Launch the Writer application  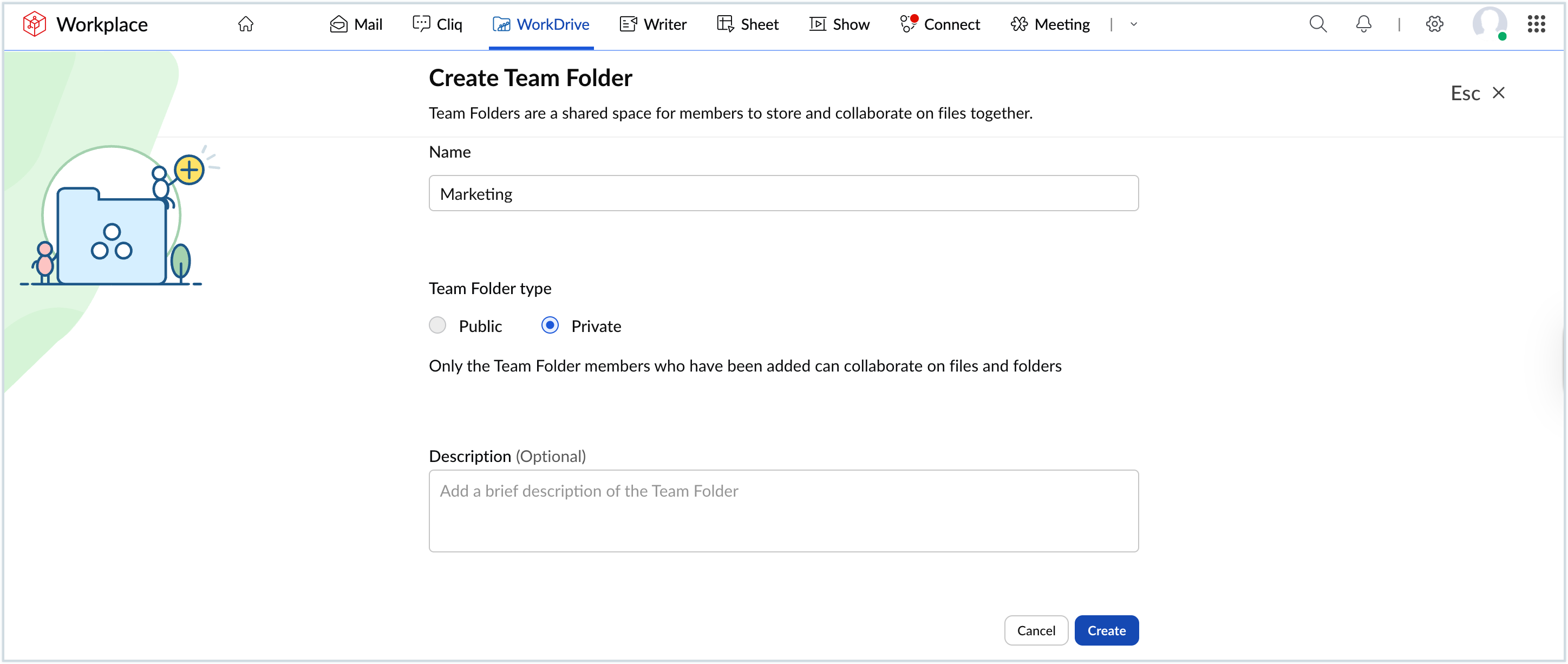[652, 24]
